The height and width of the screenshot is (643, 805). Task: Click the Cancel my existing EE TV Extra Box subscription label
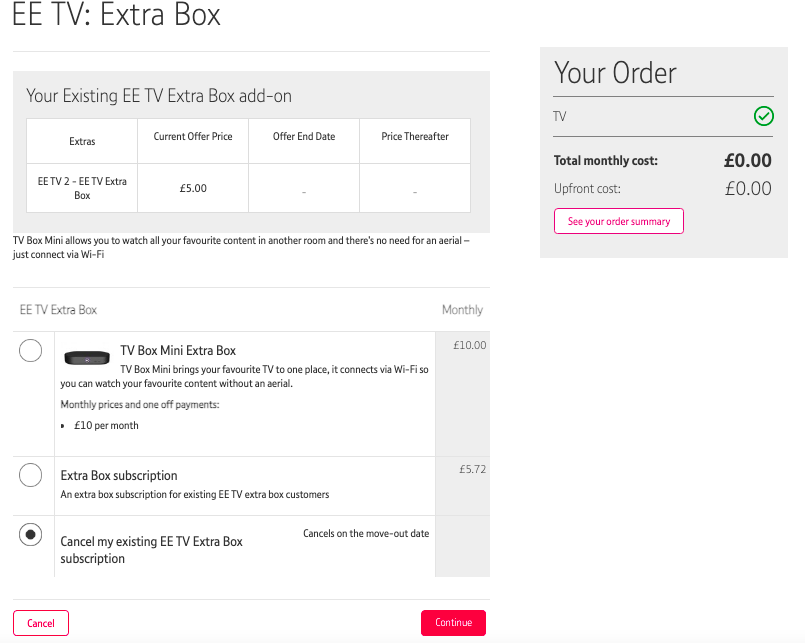click(151, 550)
